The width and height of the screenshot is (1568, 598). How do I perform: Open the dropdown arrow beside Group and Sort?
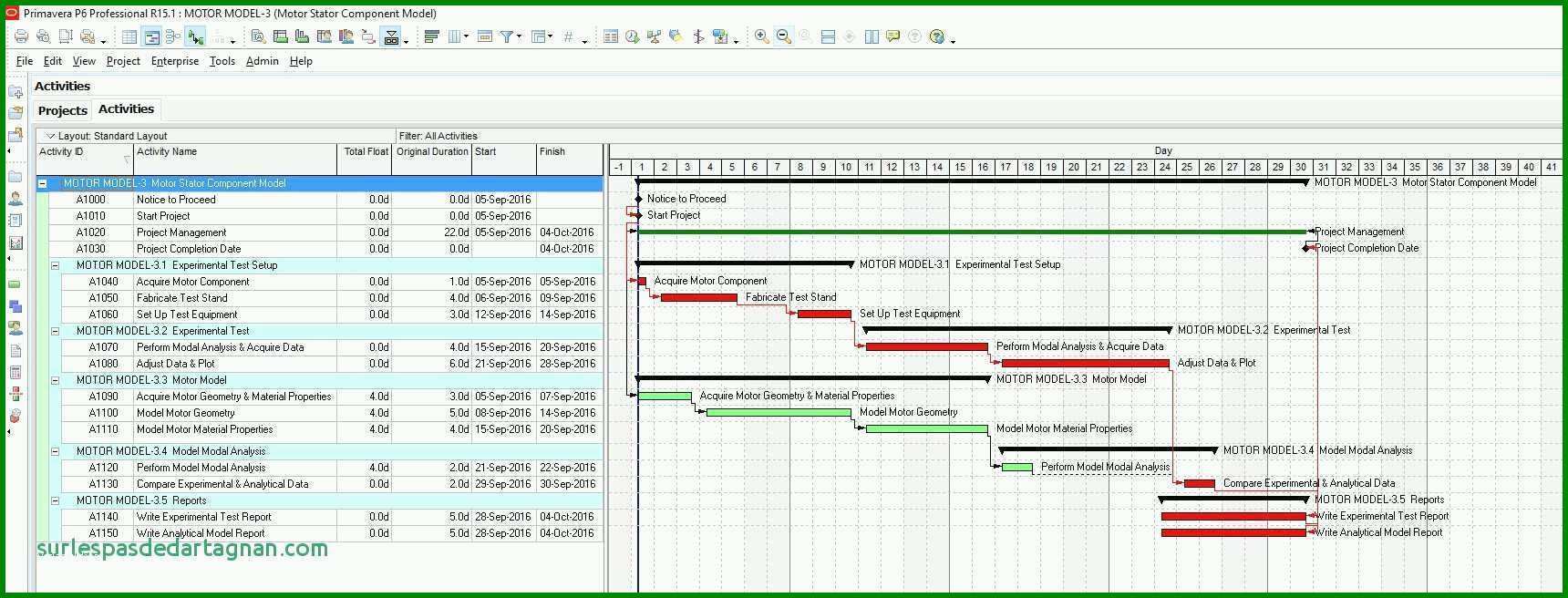pyautogui.click(x=551, y=36)
